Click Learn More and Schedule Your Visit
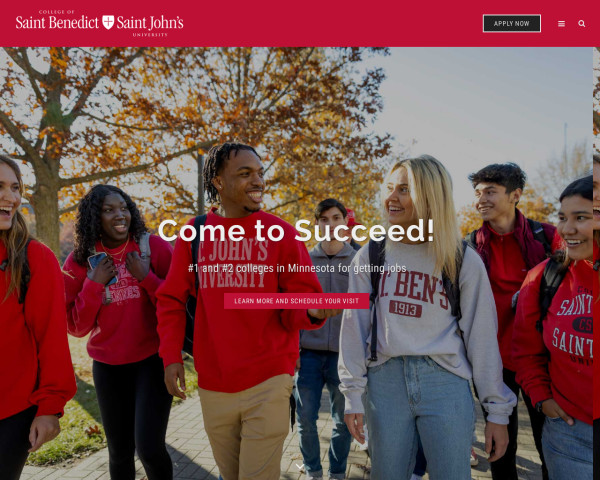 (297, 301)
